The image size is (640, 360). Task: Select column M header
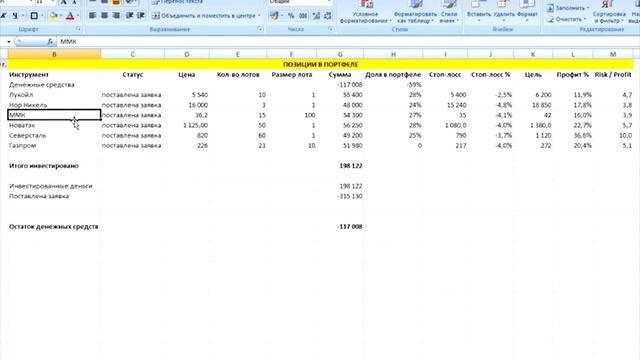[613, 54]
